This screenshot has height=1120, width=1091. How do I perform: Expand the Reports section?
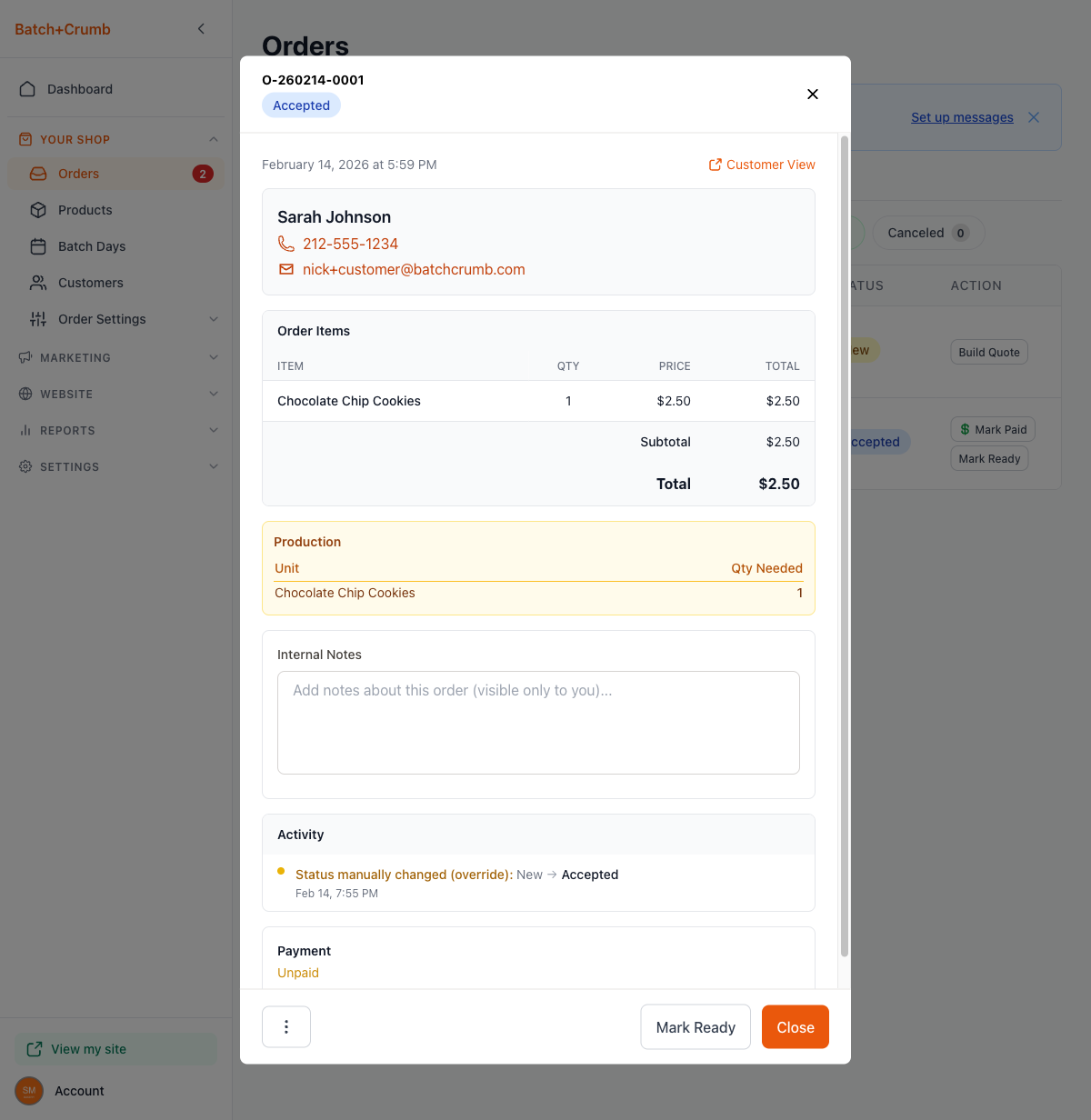click(214, 430)
